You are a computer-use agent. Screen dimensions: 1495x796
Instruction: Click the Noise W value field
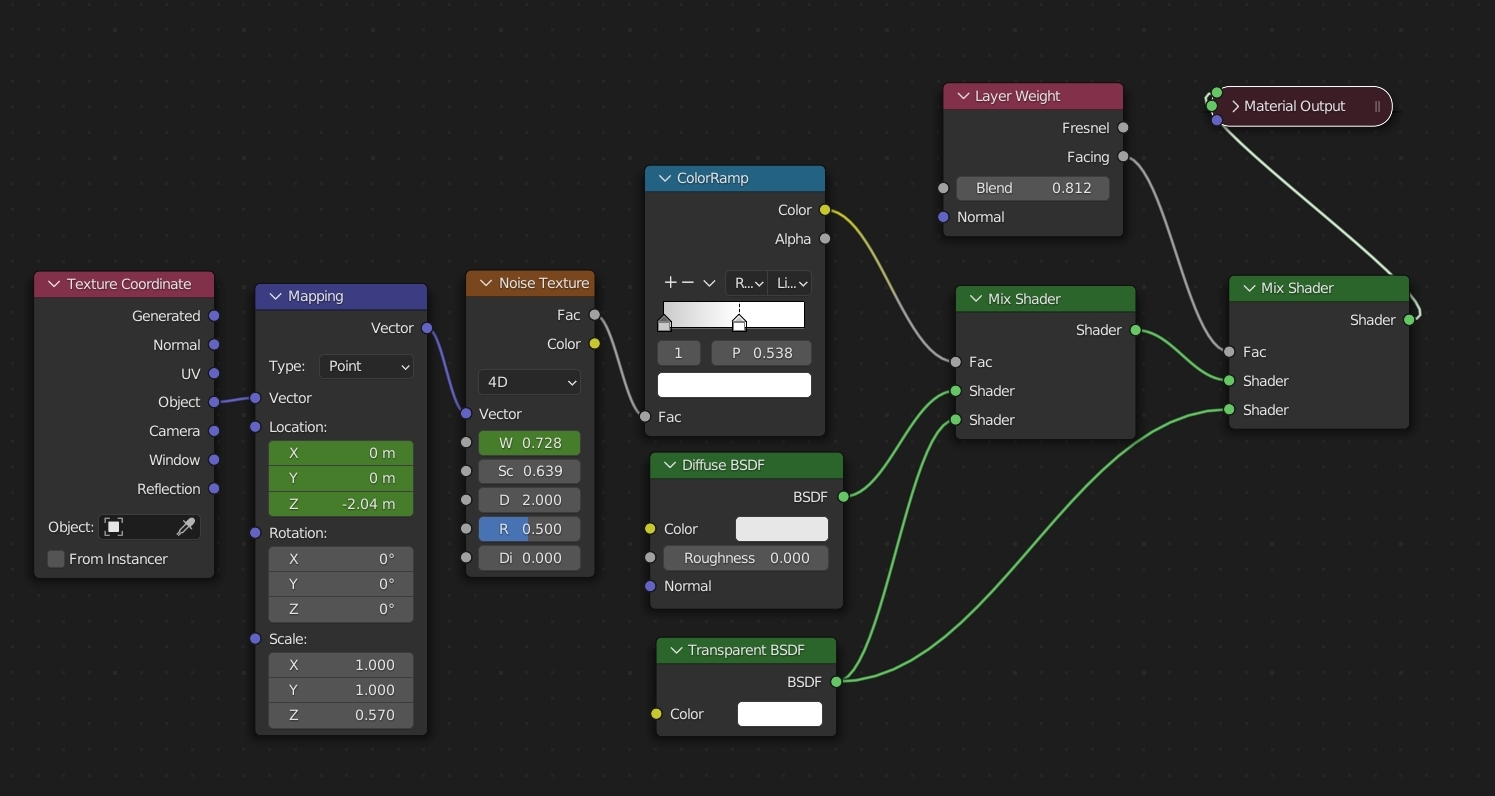pyautogui.click(x=529, y=442)
